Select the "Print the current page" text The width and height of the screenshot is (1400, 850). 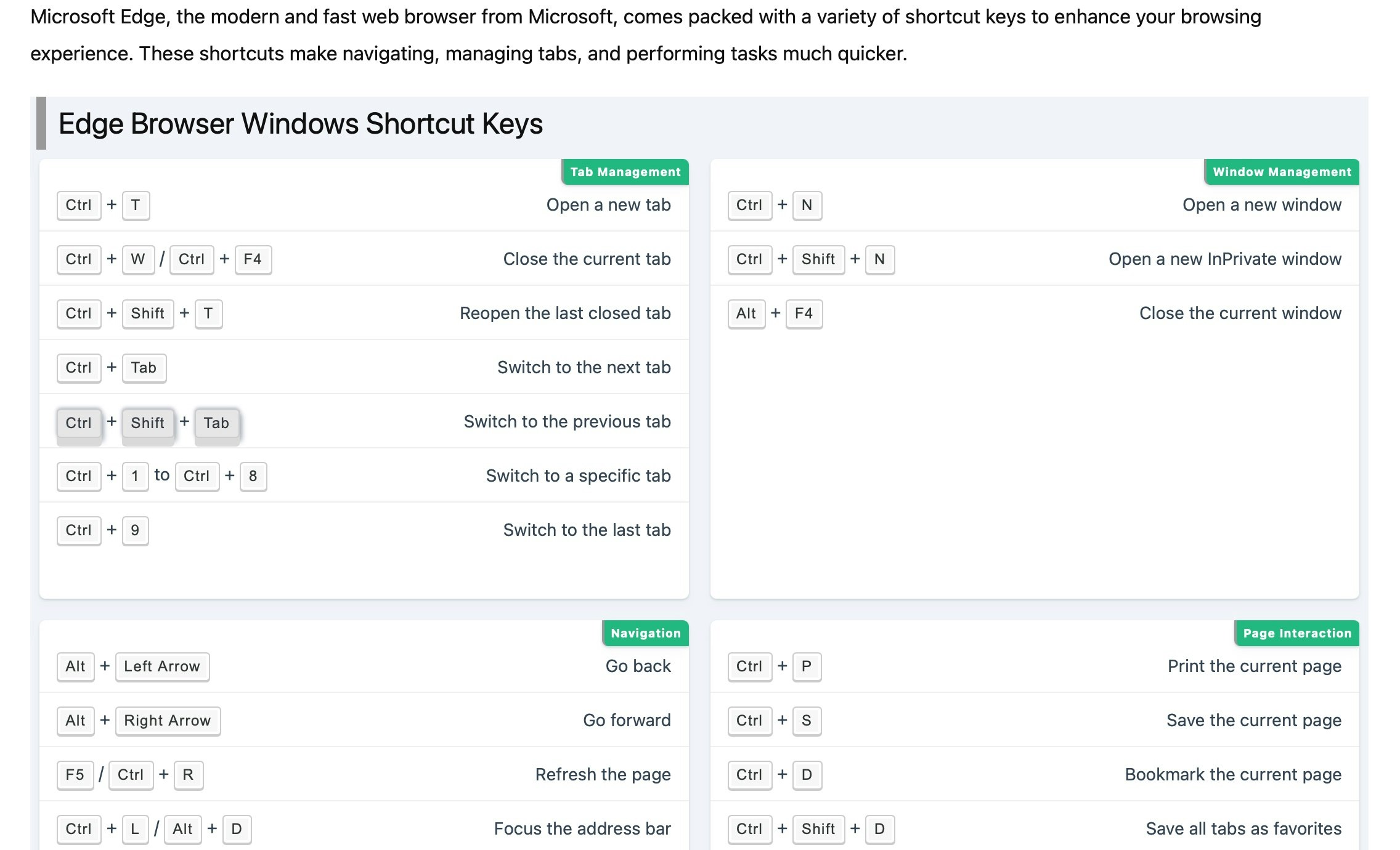pyautogui.click(x=1254, y=666)
